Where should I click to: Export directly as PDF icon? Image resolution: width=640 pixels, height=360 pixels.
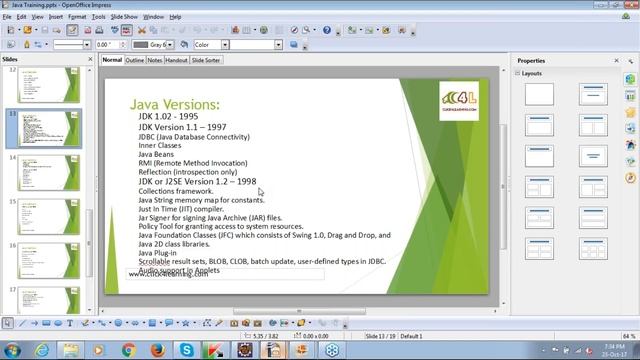click(x=88, y=30)
